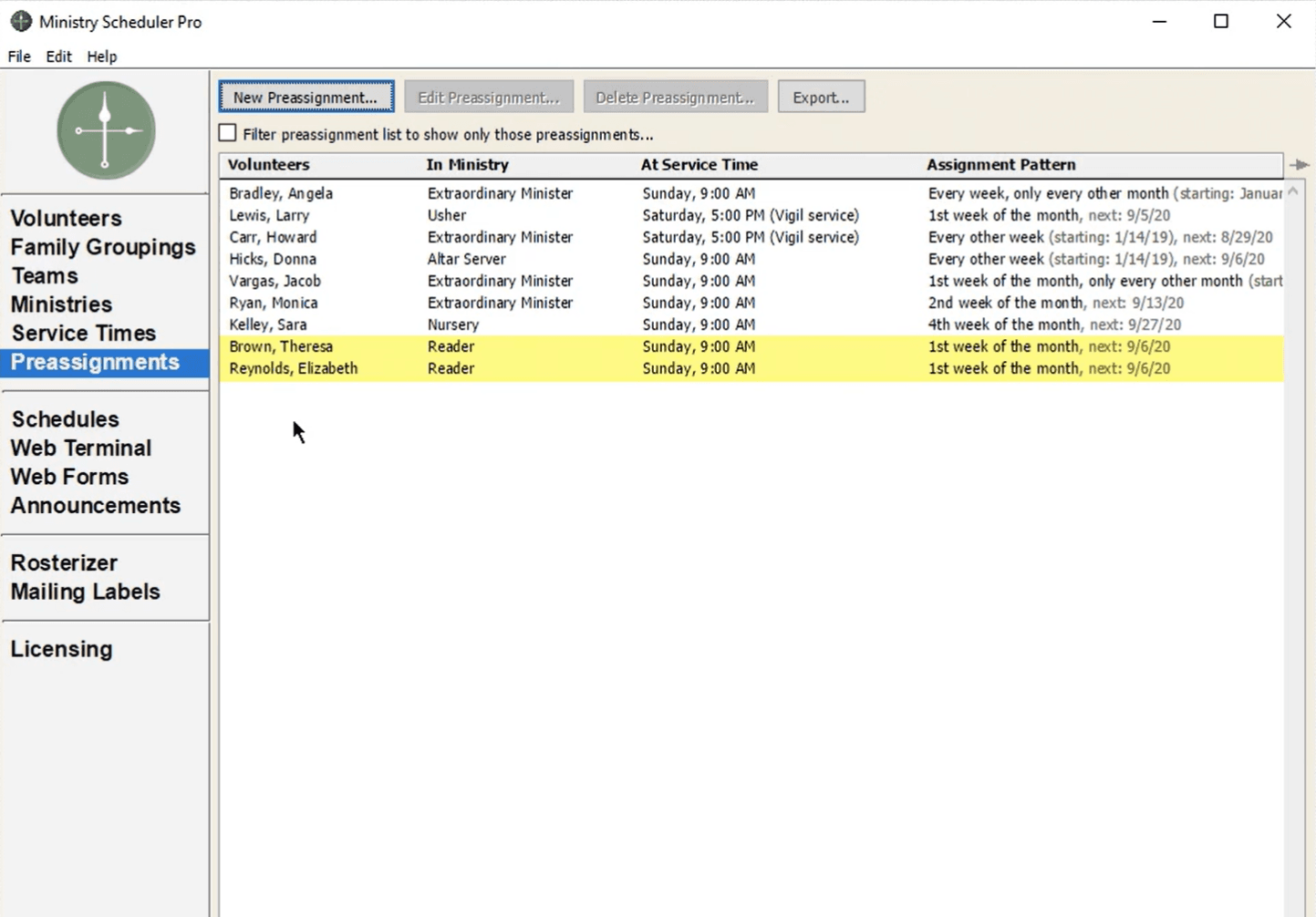Viewport: 1316px width, 917px height.
Task: Open the Mailing Labels section
Action: pos(85,592)
